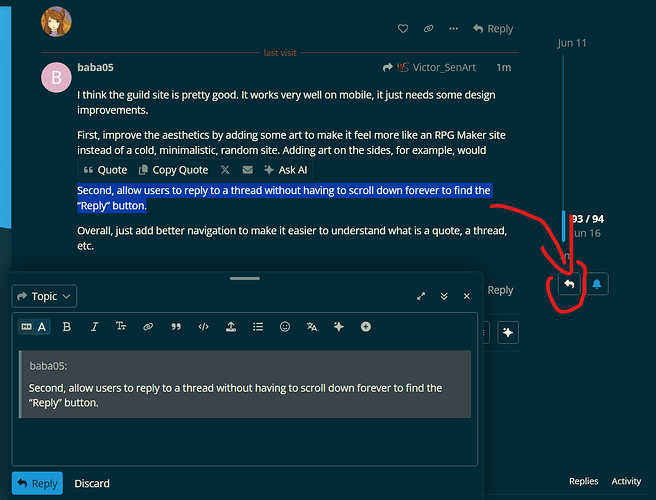The height and width of the screenshot is (500, 656).
Task: Open notification bell tracking options
Action: (x=597, y=284)
